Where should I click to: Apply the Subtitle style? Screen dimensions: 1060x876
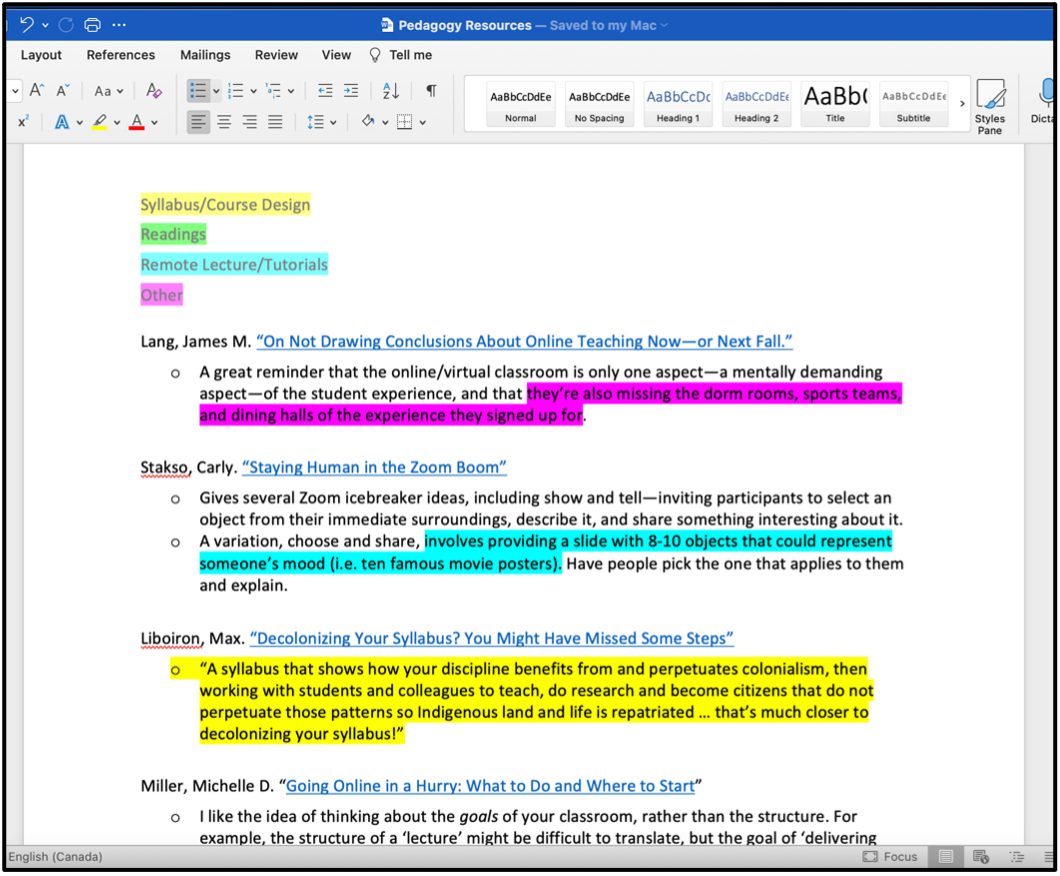pyautogui.click(x=913, y=104)
